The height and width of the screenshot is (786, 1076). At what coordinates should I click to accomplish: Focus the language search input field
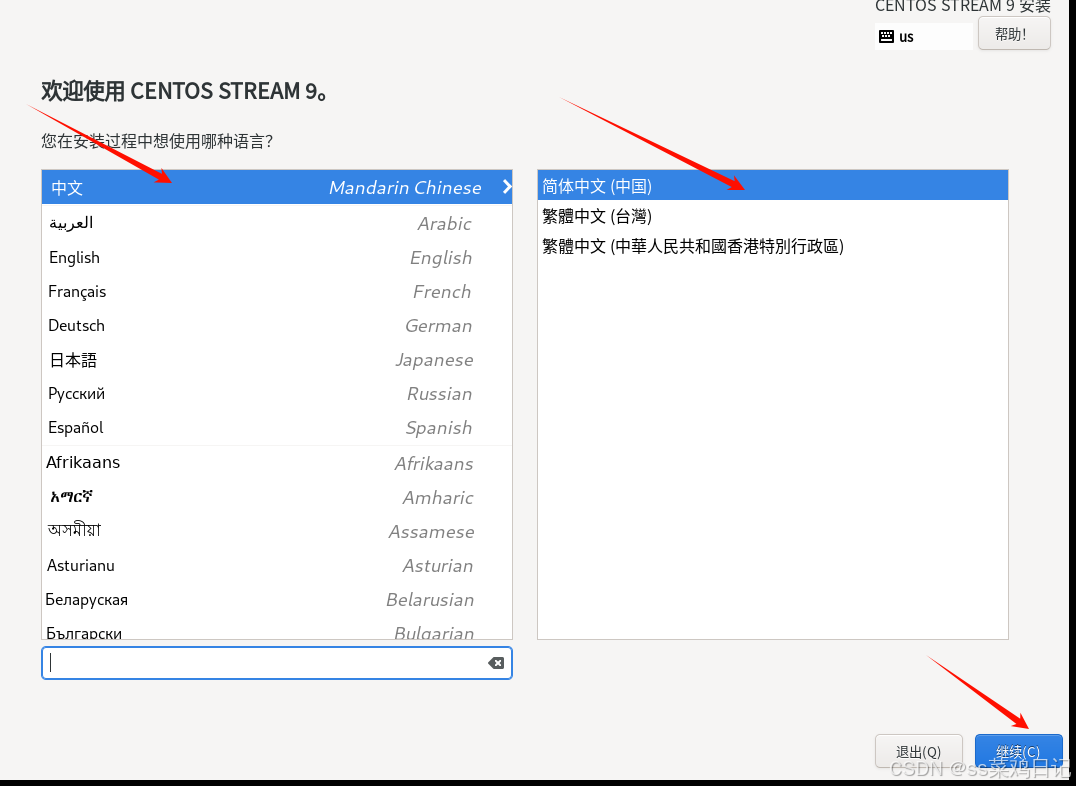[x=277, y=662]
